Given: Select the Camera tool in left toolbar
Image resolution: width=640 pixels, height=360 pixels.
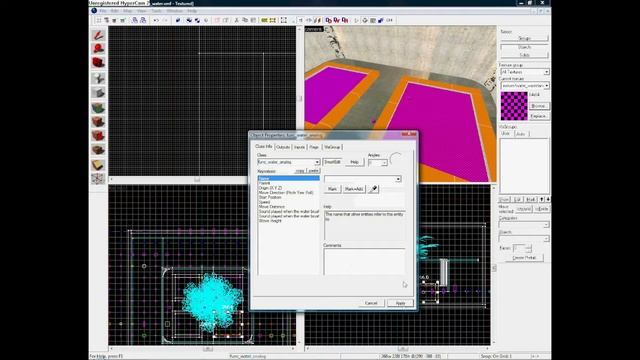Looking at the screenshot, I should point(98,62).
